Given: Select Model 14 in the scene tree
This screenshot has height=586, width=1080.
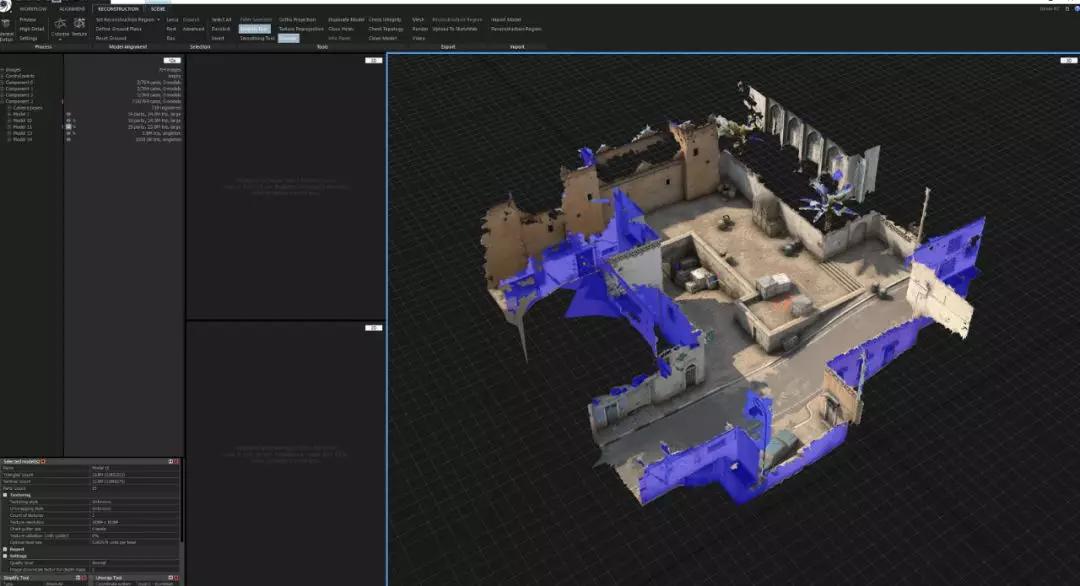Looking at the screenshot, I should 22,140.
